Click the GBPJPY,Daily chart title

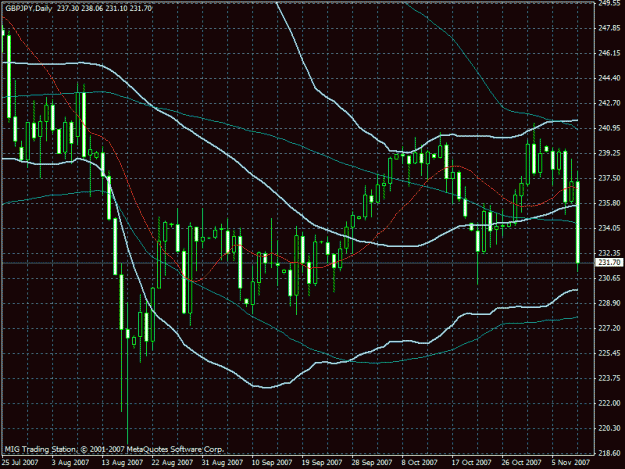28,8
